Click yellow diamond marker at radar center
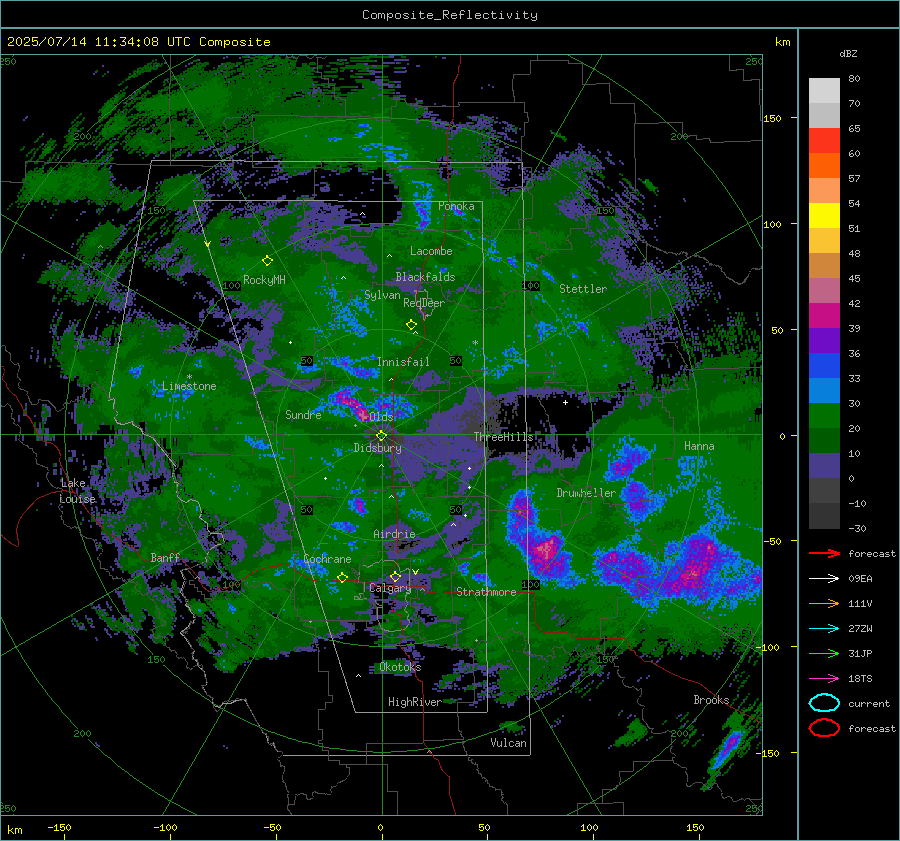The height and width of the screenshot is (841, 900). (381, 436)
